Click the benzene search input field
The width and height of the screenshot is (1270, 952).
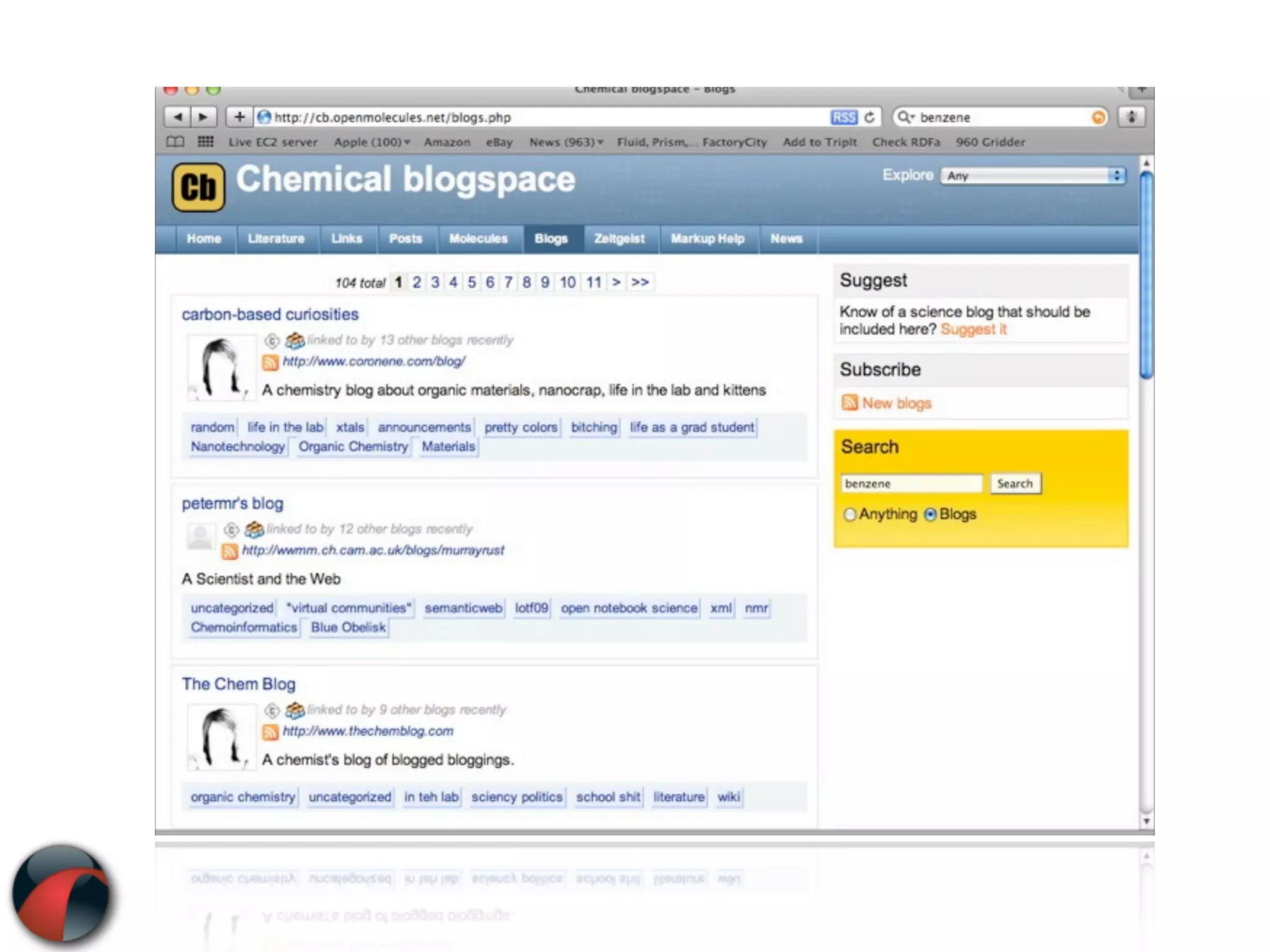coord(912,483)
